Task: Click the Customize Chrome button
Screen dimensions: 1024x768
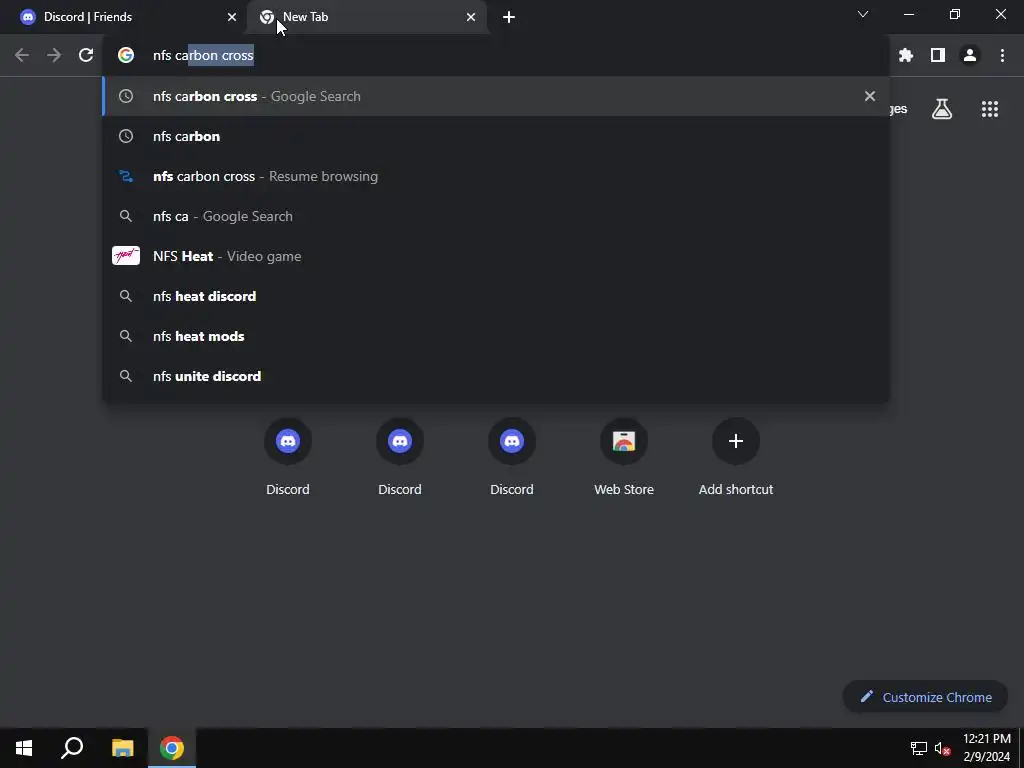Action: [925, 697]
